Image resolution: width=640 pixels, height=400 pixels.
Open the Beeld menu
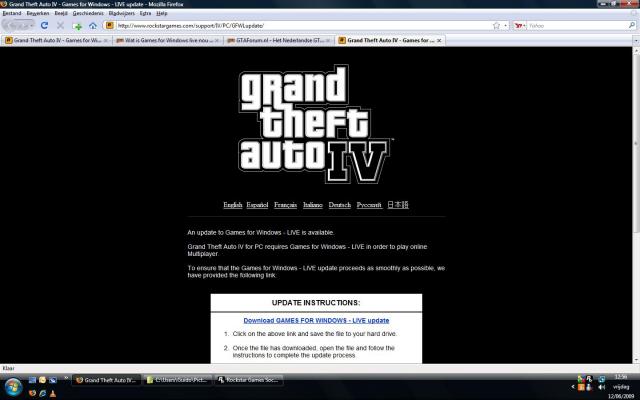tap(61, 13)
